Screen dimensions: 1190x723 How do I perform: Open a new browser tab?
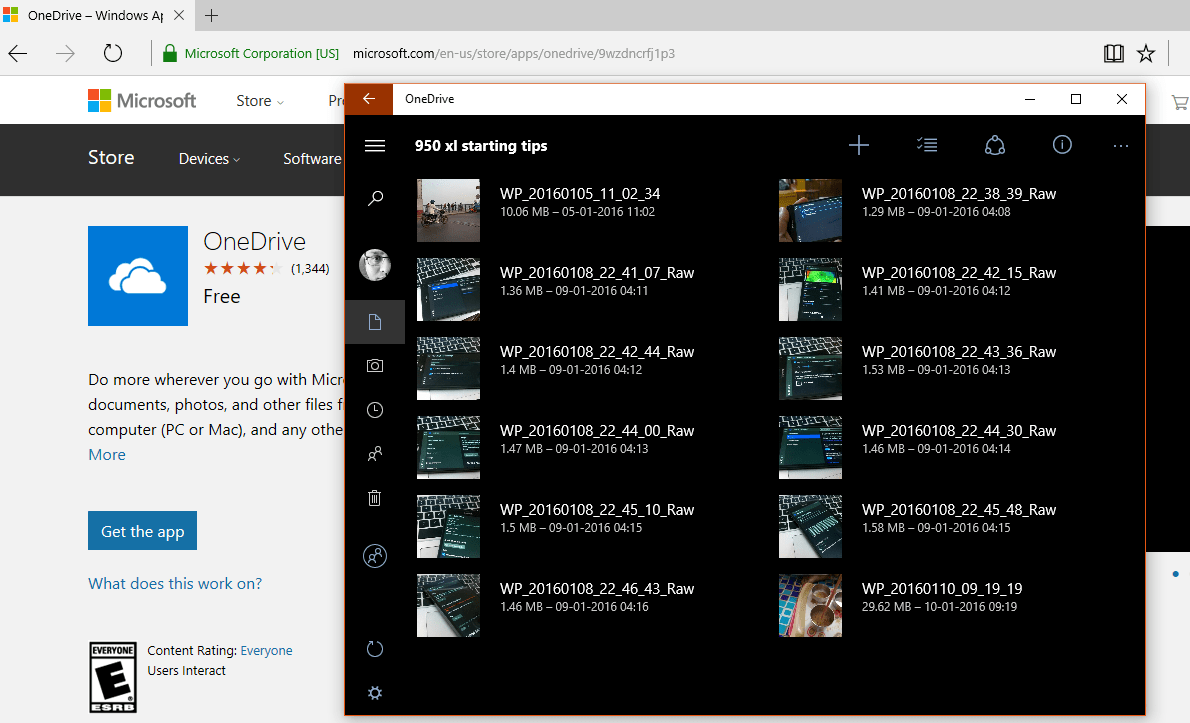[212, 15]
